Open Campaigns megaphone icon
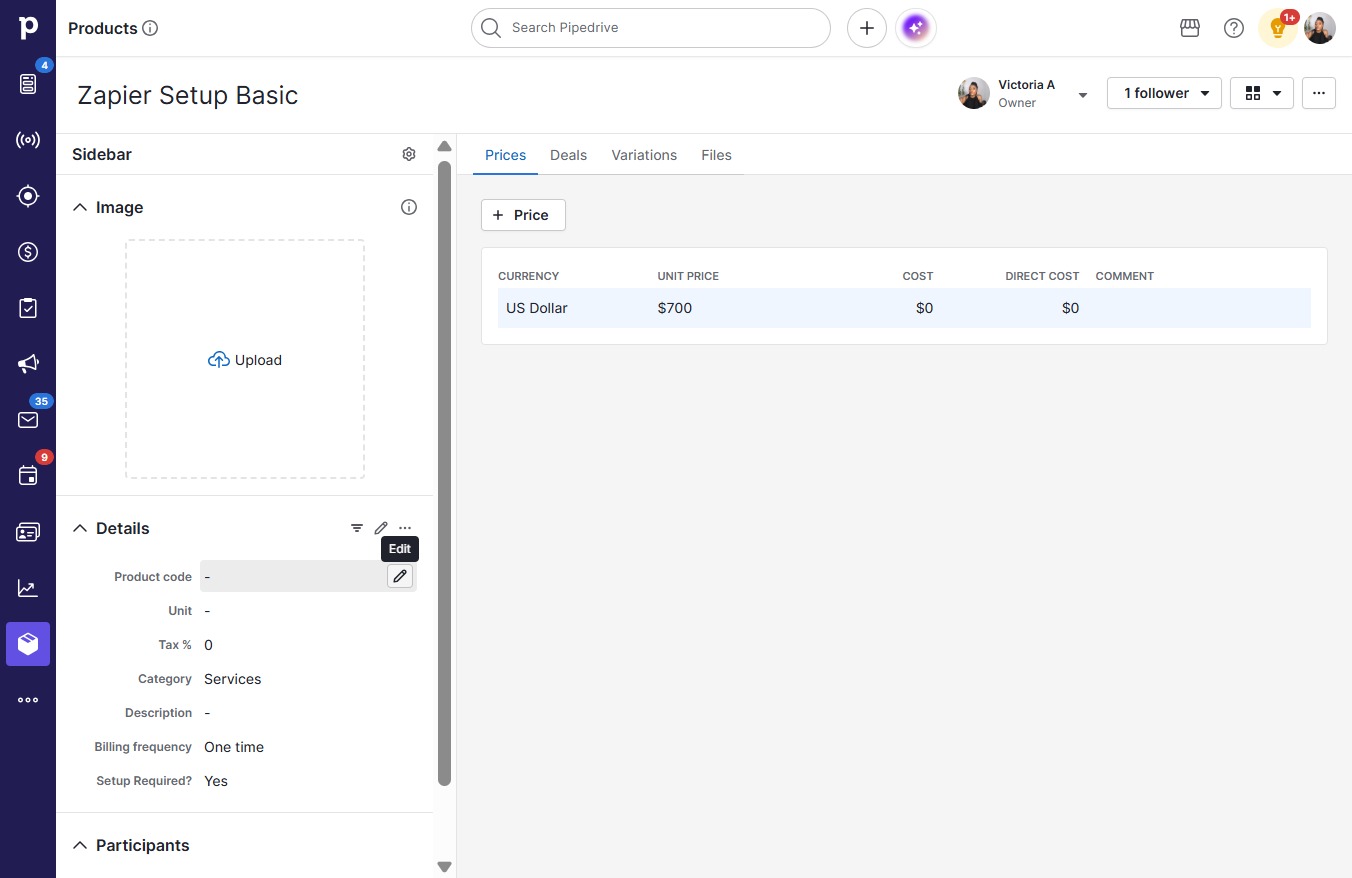1352x878 pixels. [28, 364]
